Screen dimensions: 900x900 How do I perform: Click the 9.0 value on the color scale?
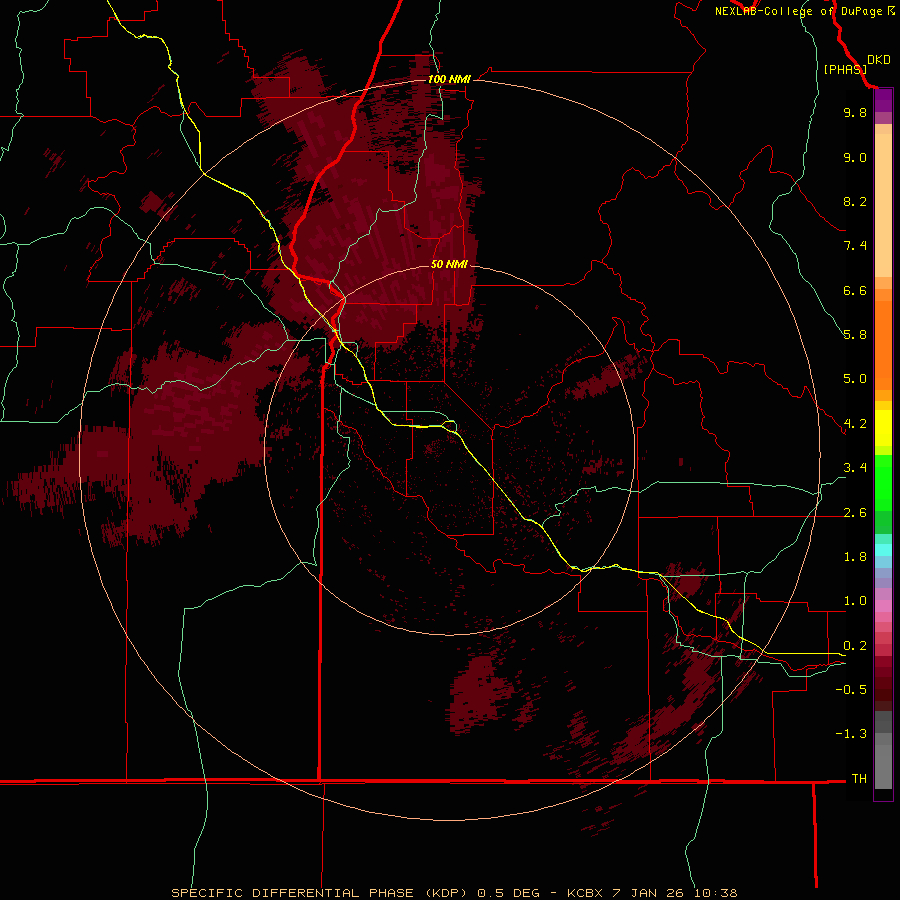[855, 157]
